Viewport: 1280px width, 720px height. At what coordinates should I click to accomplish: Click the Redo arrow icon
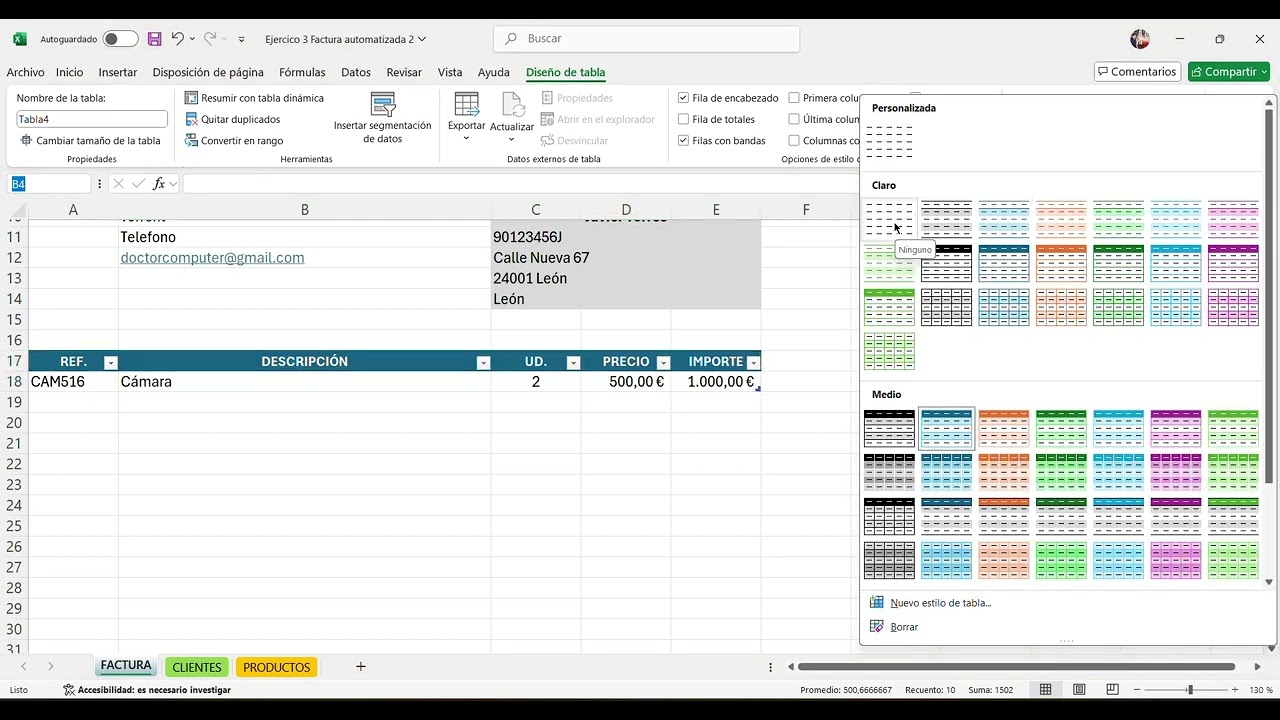[x=210, y=39]
